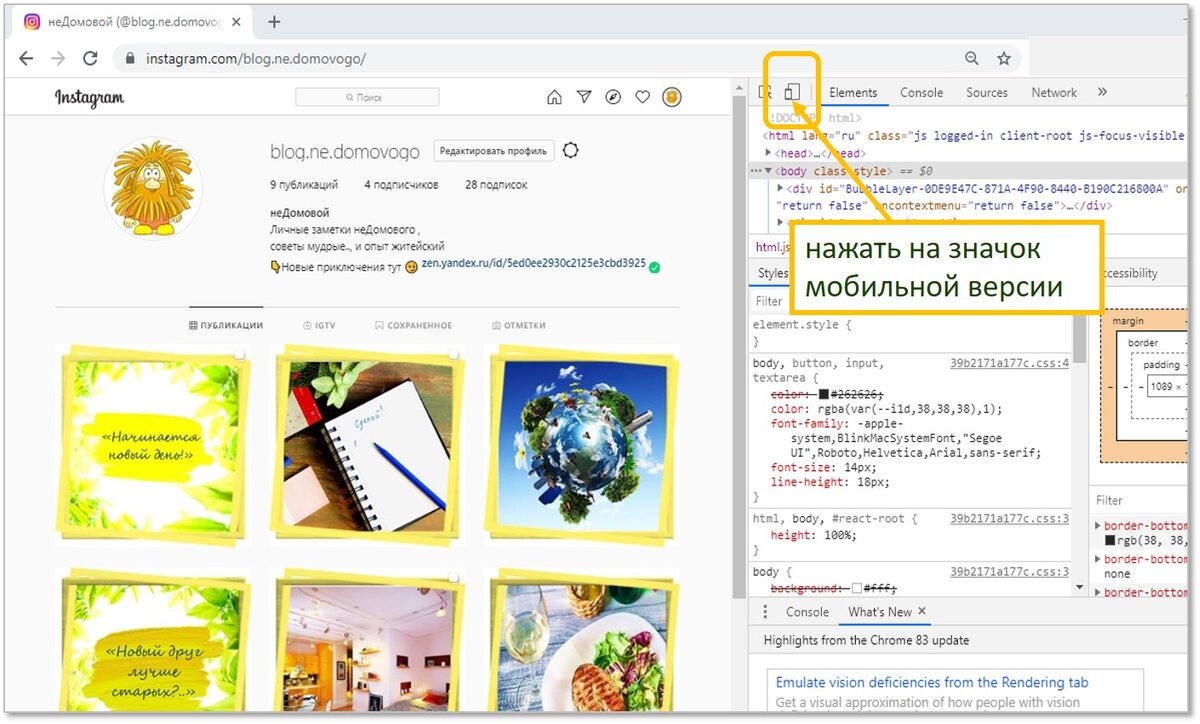Screen dimensions: 1200x724
Task: Open 39b2171a177c.css:4 source link
Action: coord(1009,363)
